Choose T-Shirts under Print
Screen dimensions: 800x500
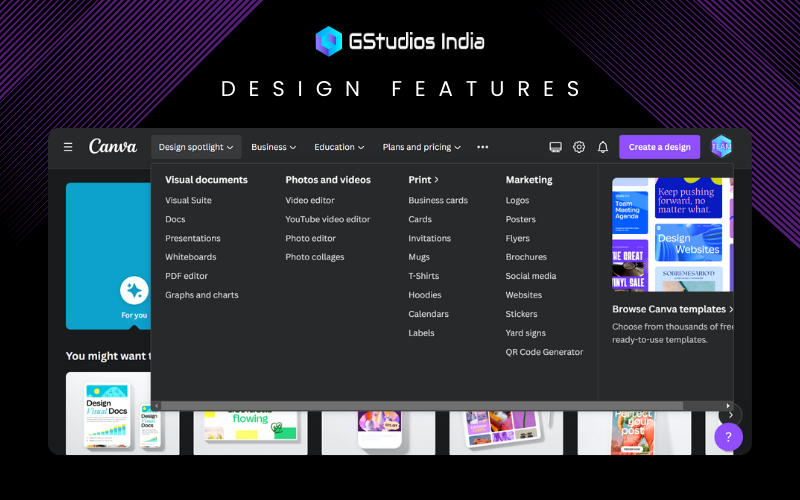click(423, 276)
